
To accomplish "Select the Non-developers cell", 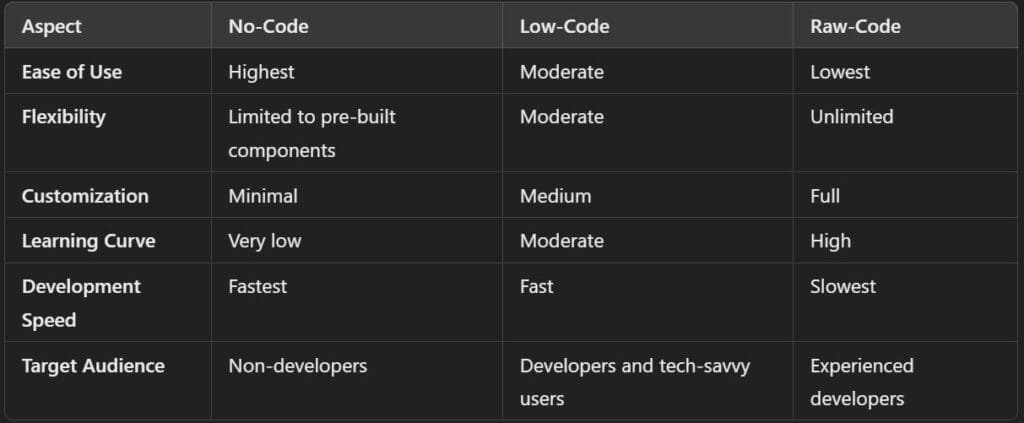I will tap(297, 366).
